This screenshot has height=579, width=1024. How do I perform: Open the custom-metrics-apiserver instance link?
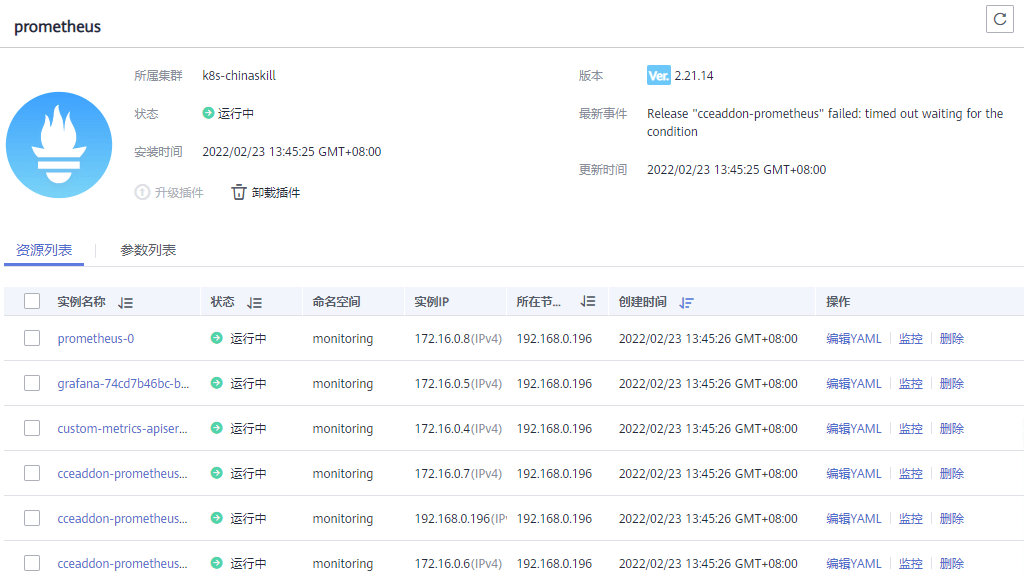(122, 429)
